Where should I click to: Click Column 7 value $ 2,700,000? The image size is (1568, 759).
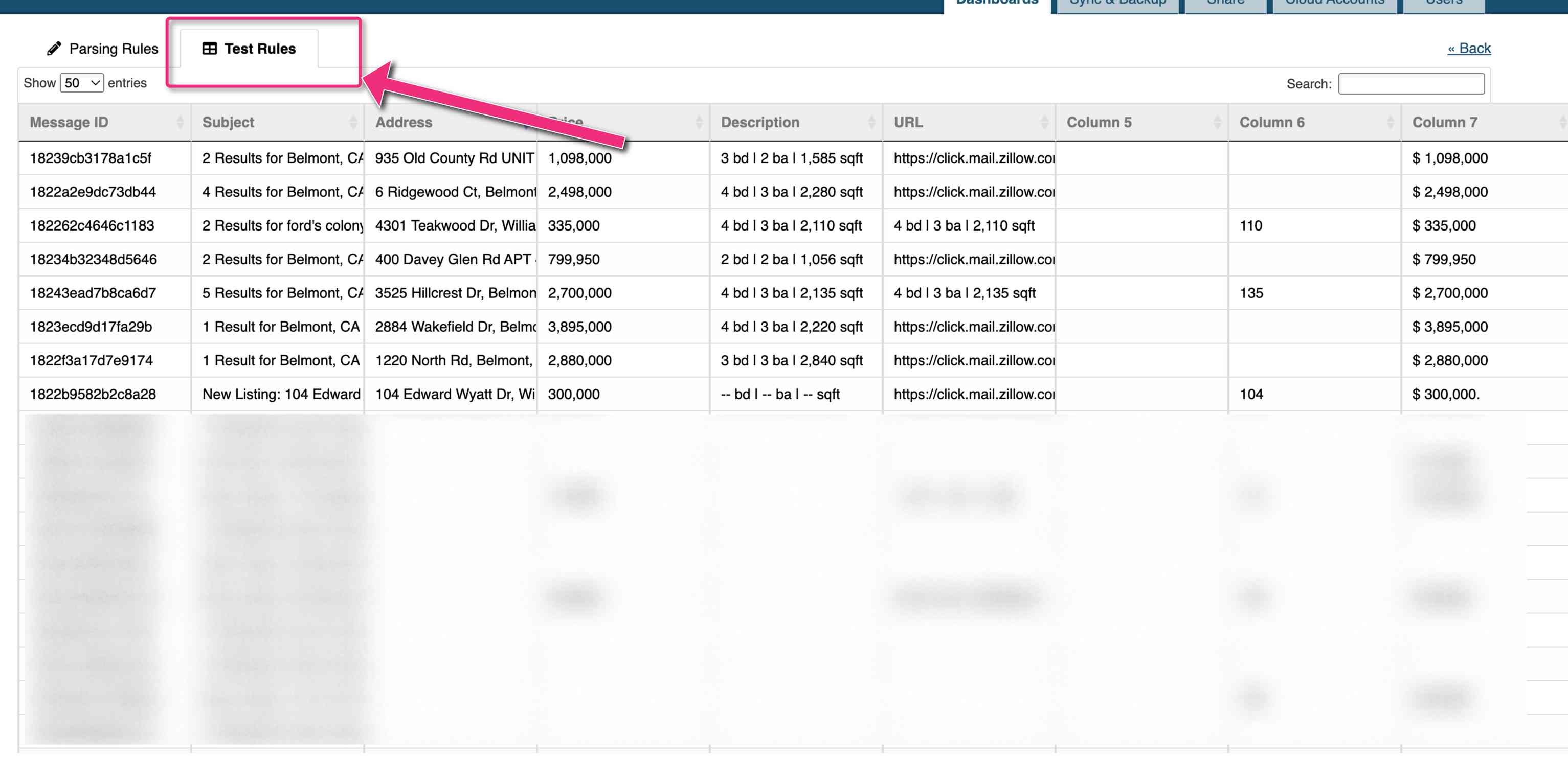(x=1449, y=293)
